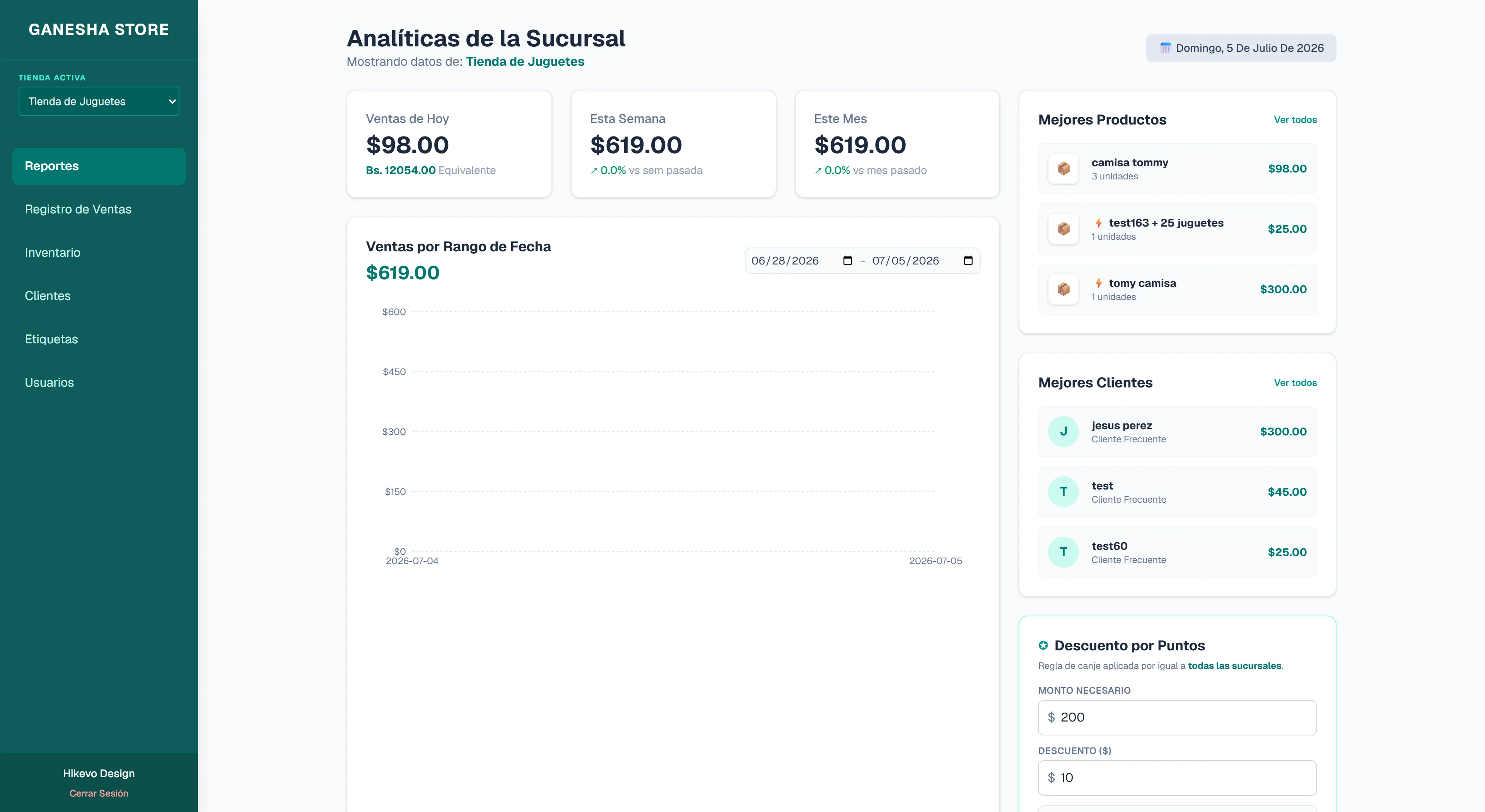This screenshot has width=1485, height=812.
Task: Click todas las sucursales link
Action: 1235,665
